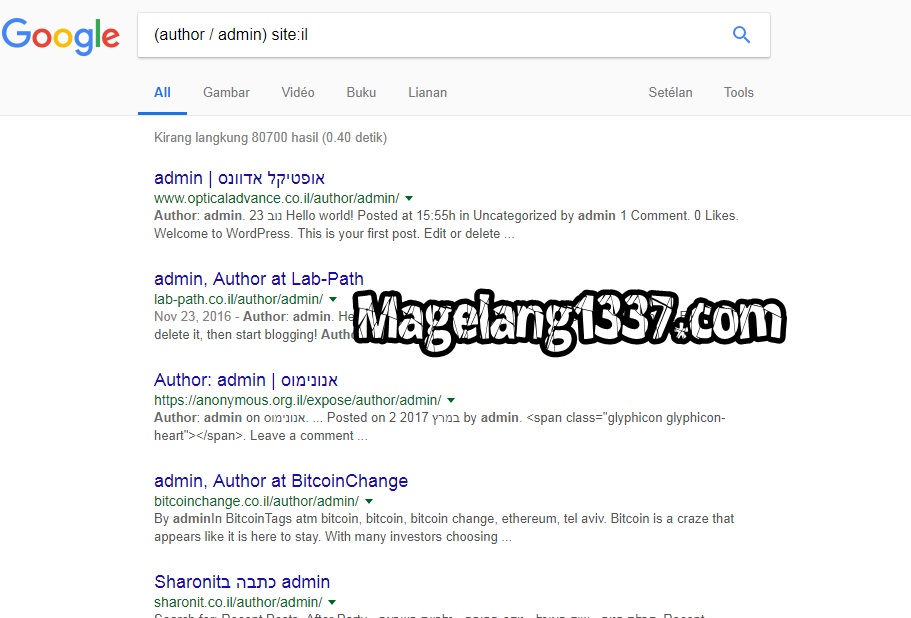
Task: Open the Lianan tab
Action: (427, 92)
